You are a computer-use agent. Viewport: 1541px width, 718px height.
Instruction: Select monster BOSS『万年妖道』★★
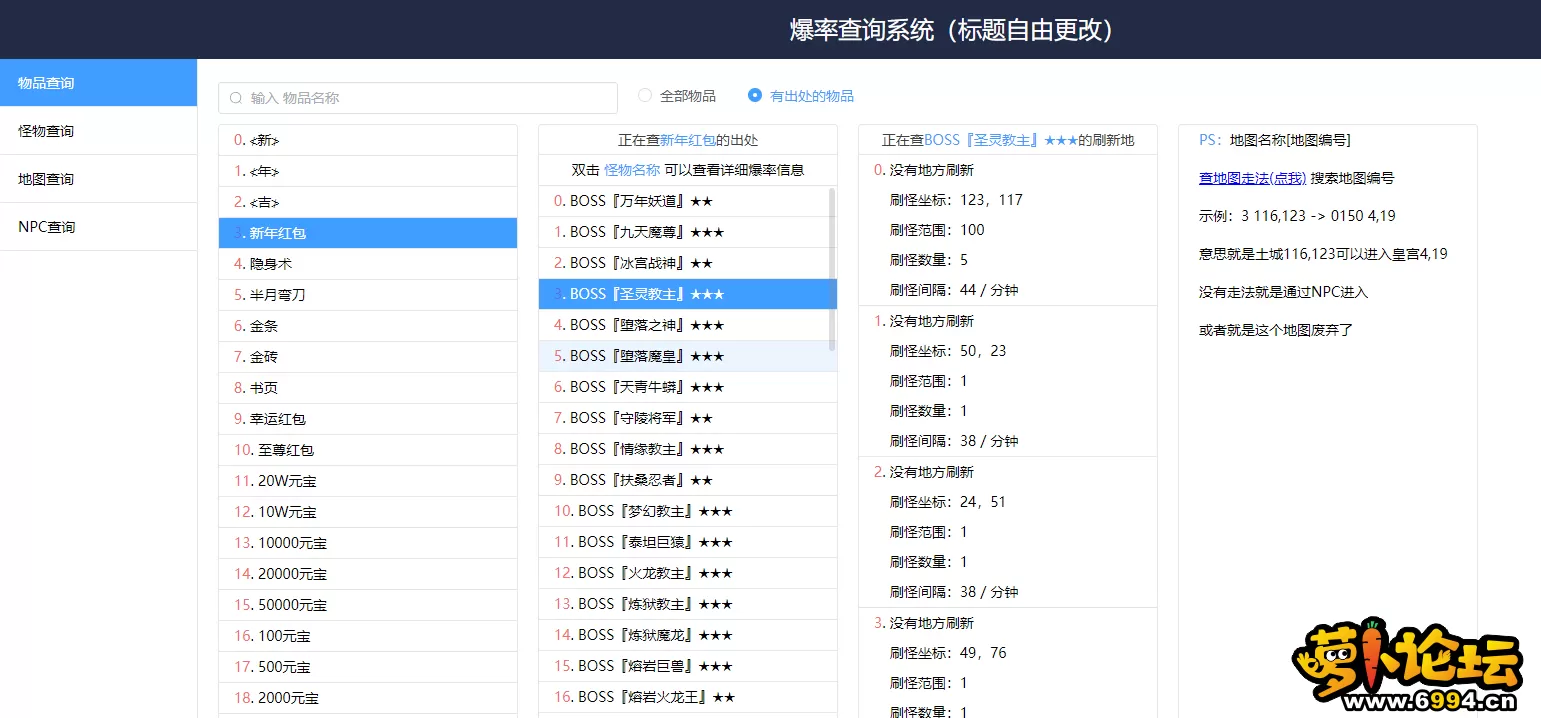tap(688, 201)
